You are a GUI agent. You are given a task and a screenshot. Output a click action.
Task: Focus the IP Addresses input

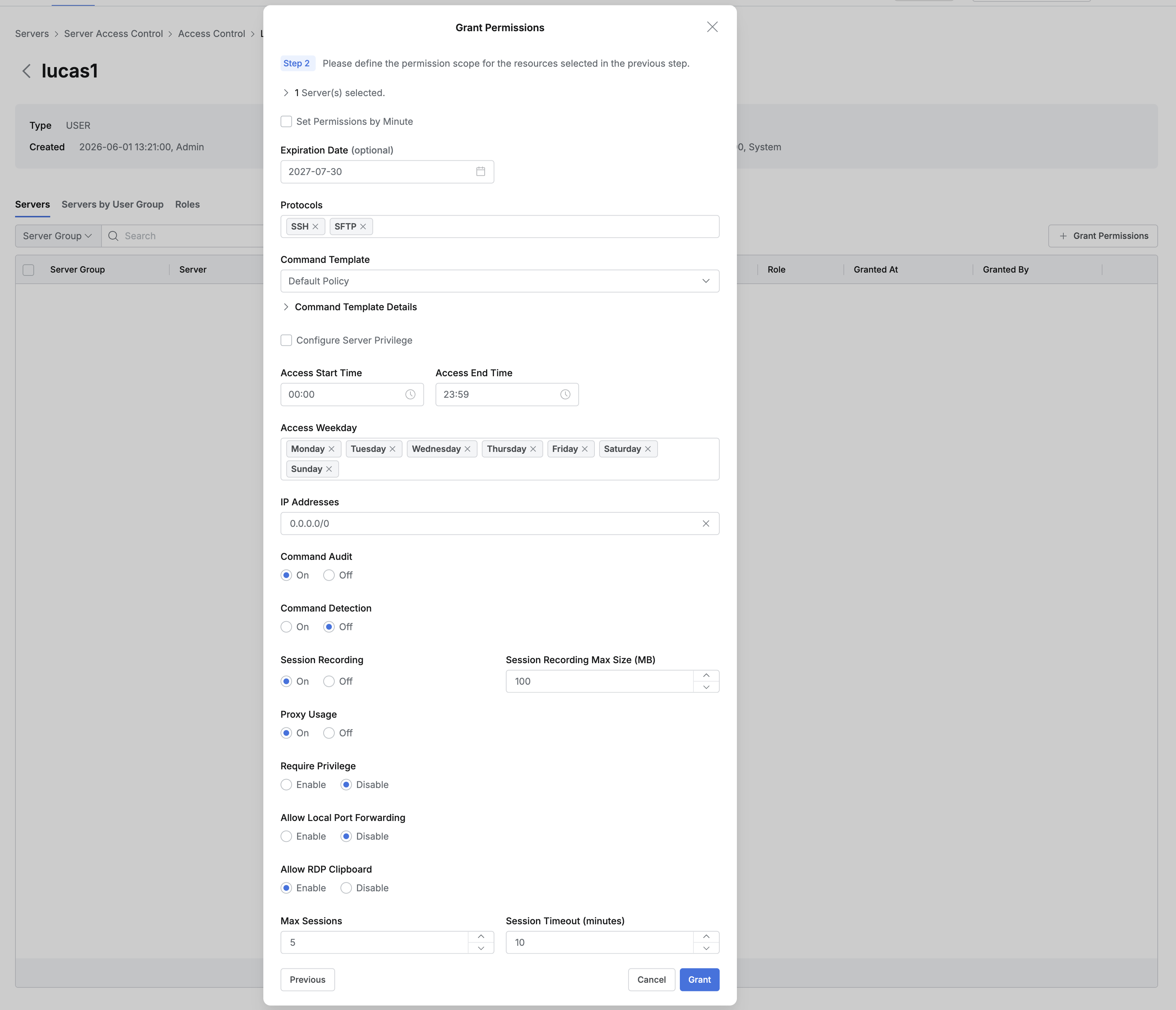(499, 524)
